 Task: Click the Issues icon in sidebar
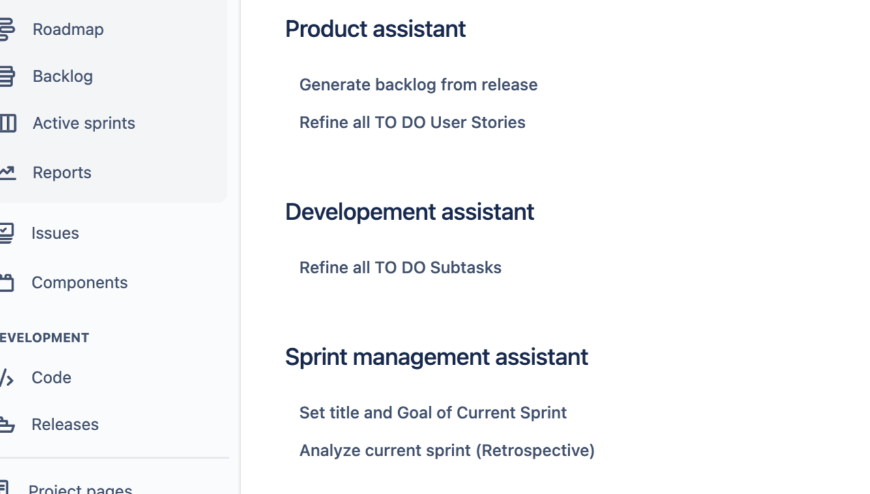(x=7, y=233)
